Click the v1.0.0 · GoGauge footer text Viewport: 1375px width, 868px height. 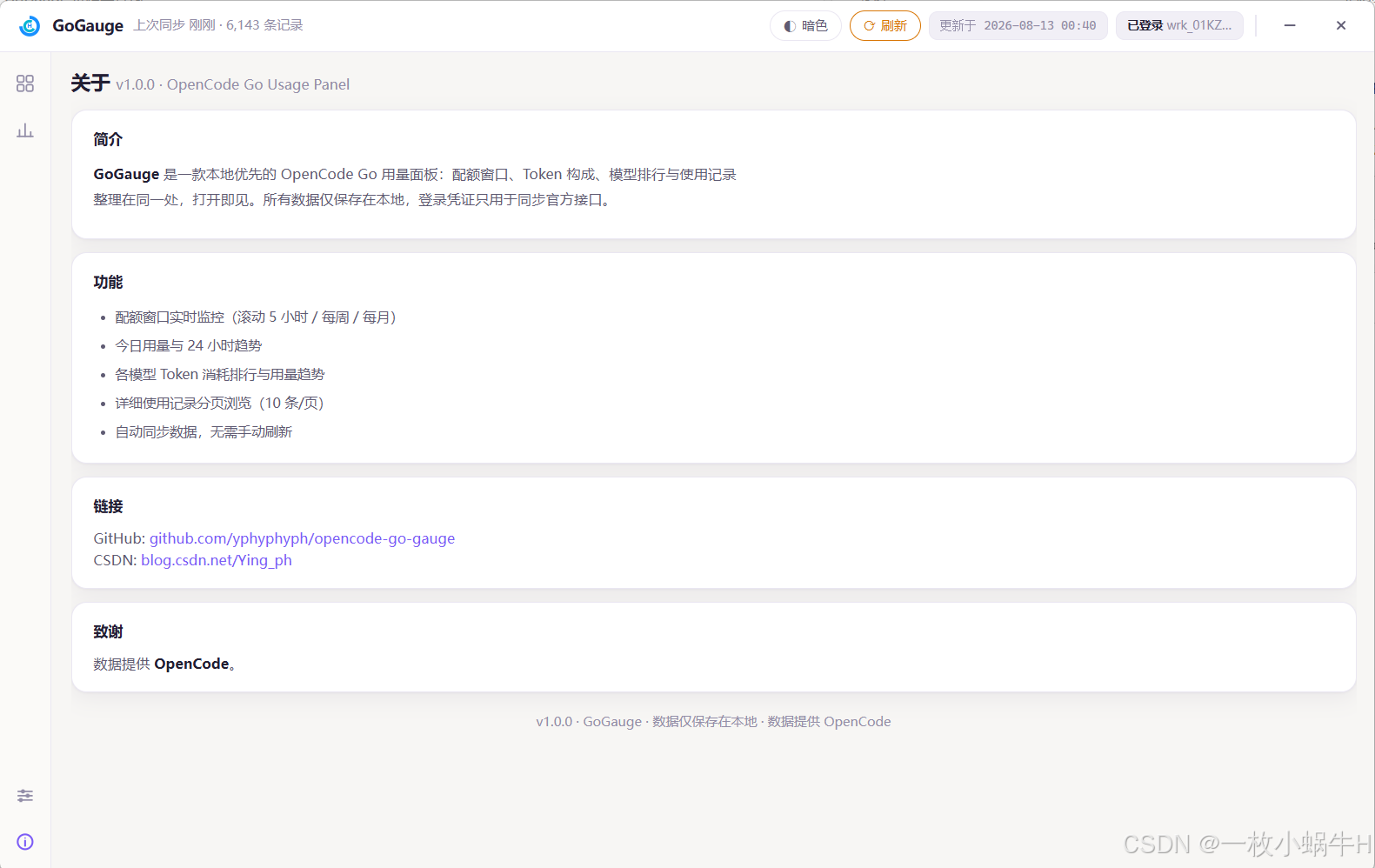coord(713,722)
